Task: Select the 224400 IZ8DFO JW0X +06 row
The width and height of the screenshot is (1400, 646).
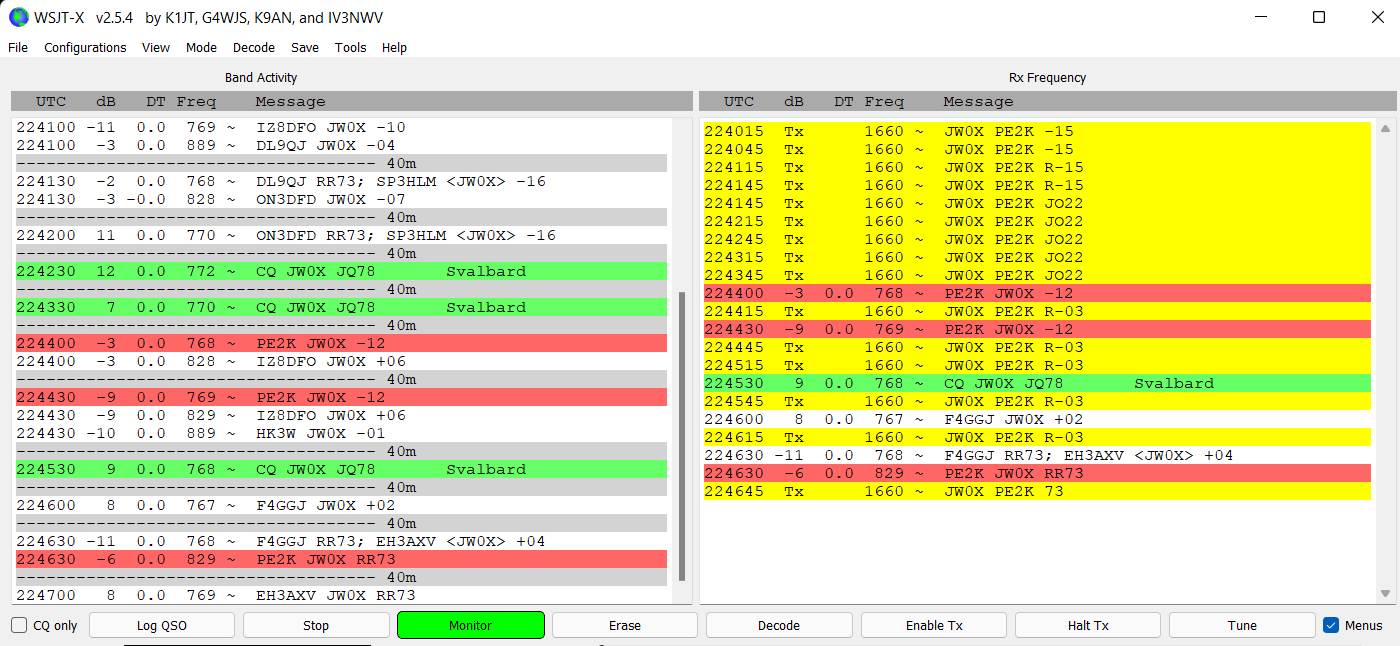Action: [341, 361]
